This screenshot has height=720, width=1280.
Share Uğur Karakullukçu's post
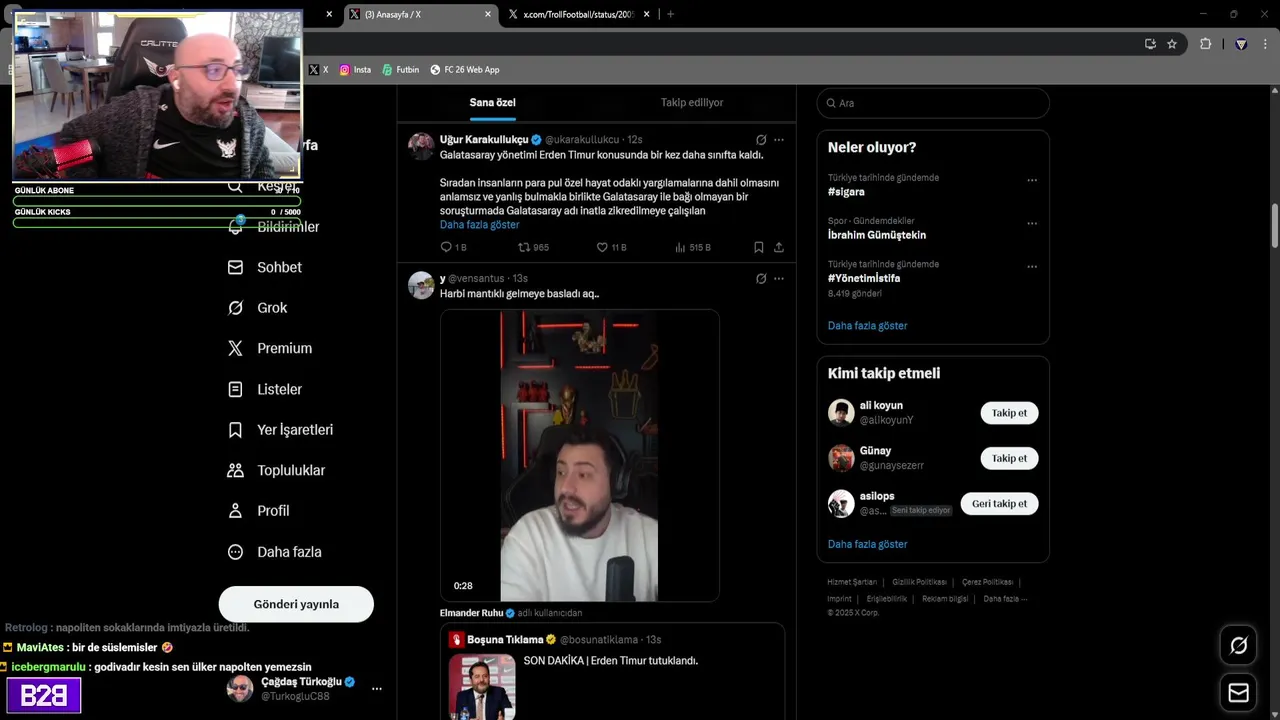tap(779, 247)
